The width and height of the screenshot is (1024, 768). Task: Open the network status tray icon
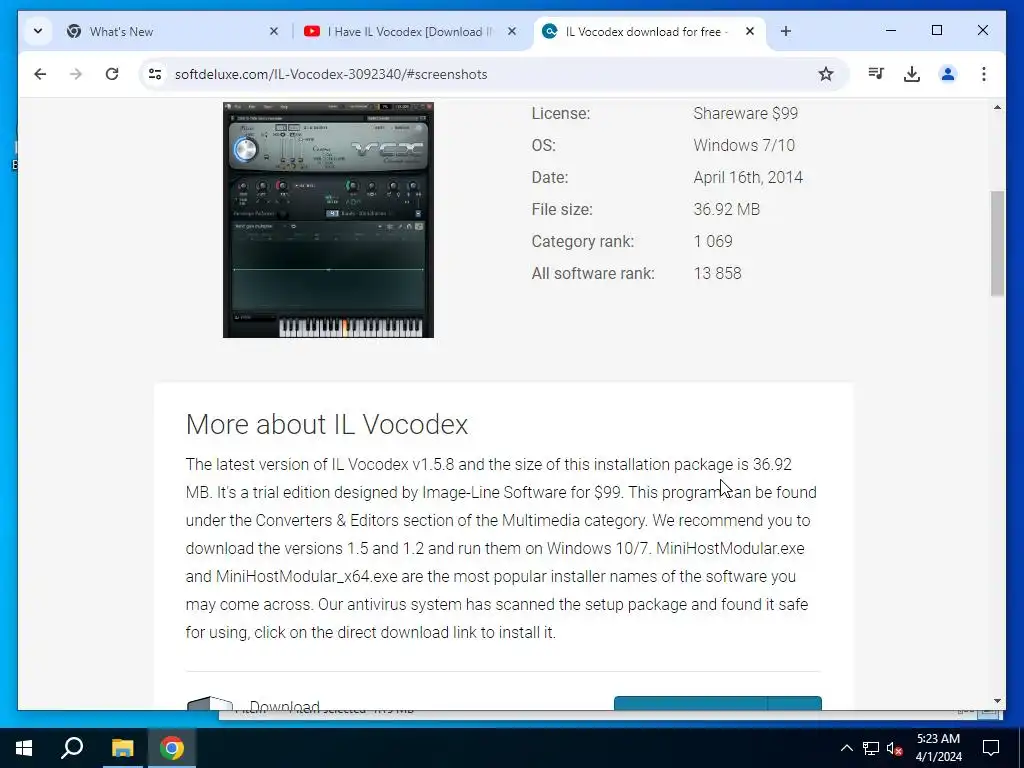(871, 748)
